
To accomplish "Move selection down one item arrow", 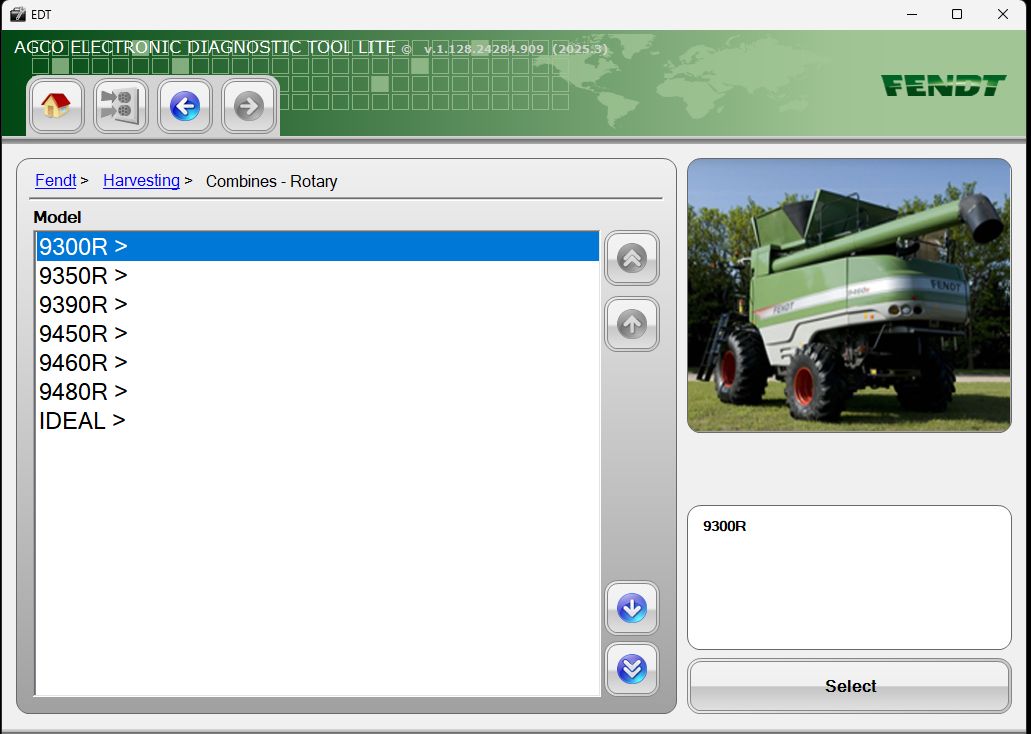I will click(632, 608).
